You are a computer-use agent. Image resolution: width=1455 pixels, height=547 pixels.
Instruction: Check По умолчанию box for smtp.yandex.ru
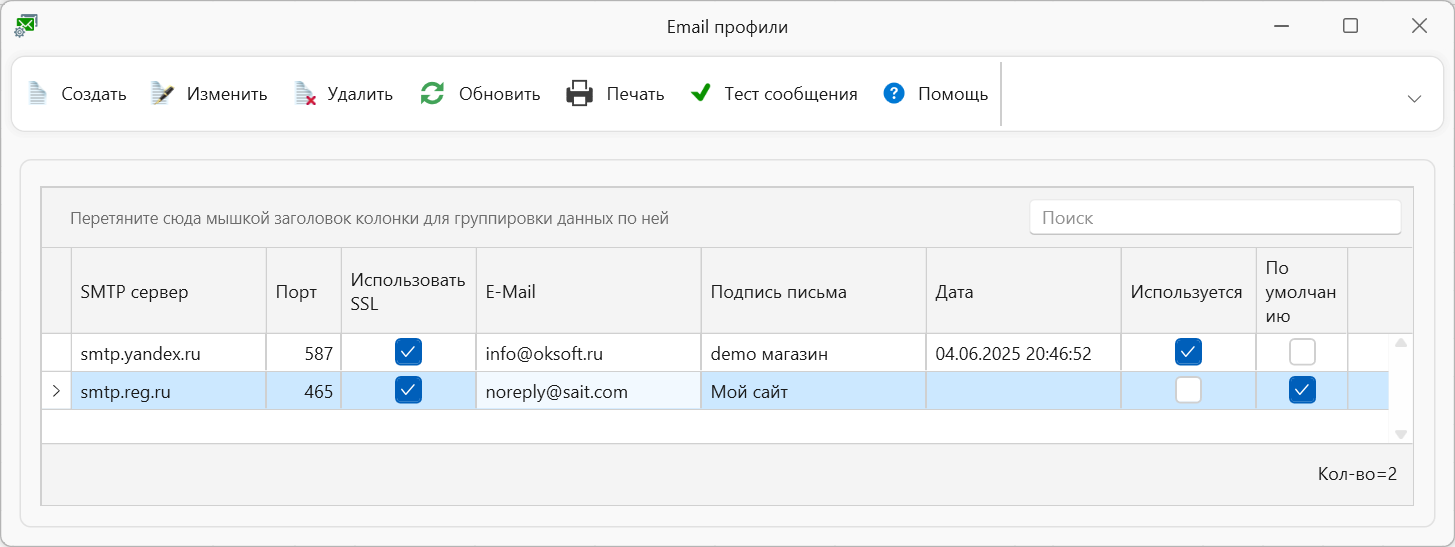point(1302,352)
